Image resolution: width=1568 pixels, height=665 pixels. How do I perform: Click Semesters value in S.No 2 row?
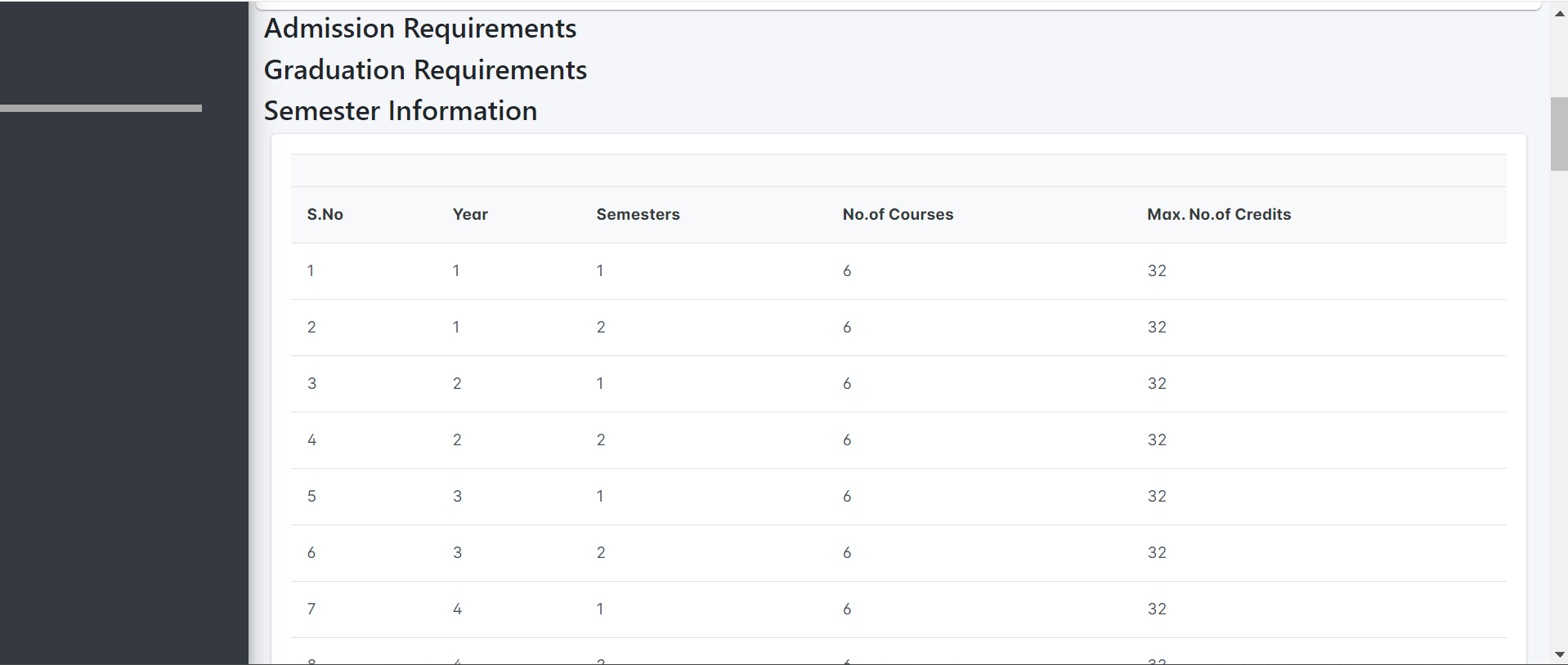click(x=601, y=327)
